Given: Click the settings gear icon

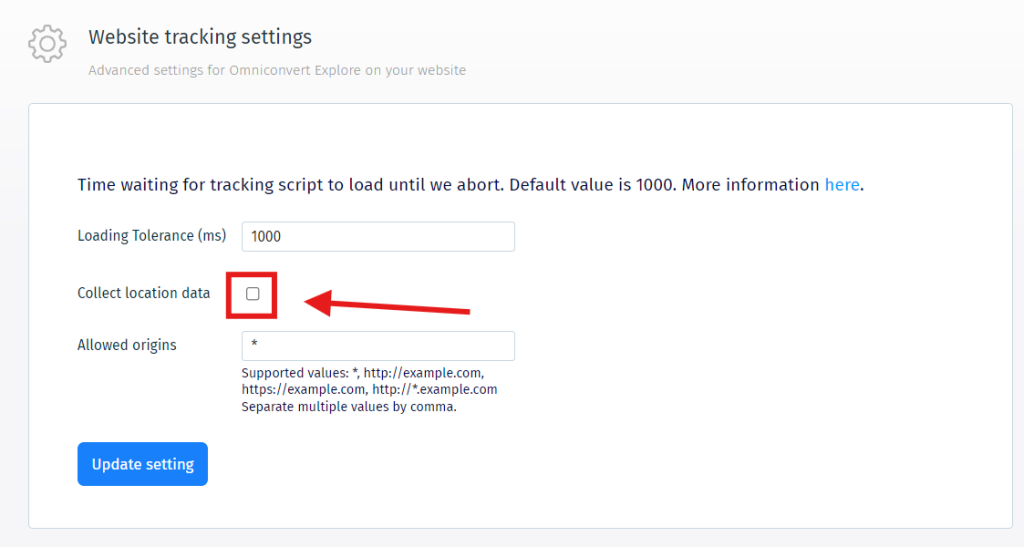Looking at the screenshot, I should pyautogui.click(x=47, y=45).
